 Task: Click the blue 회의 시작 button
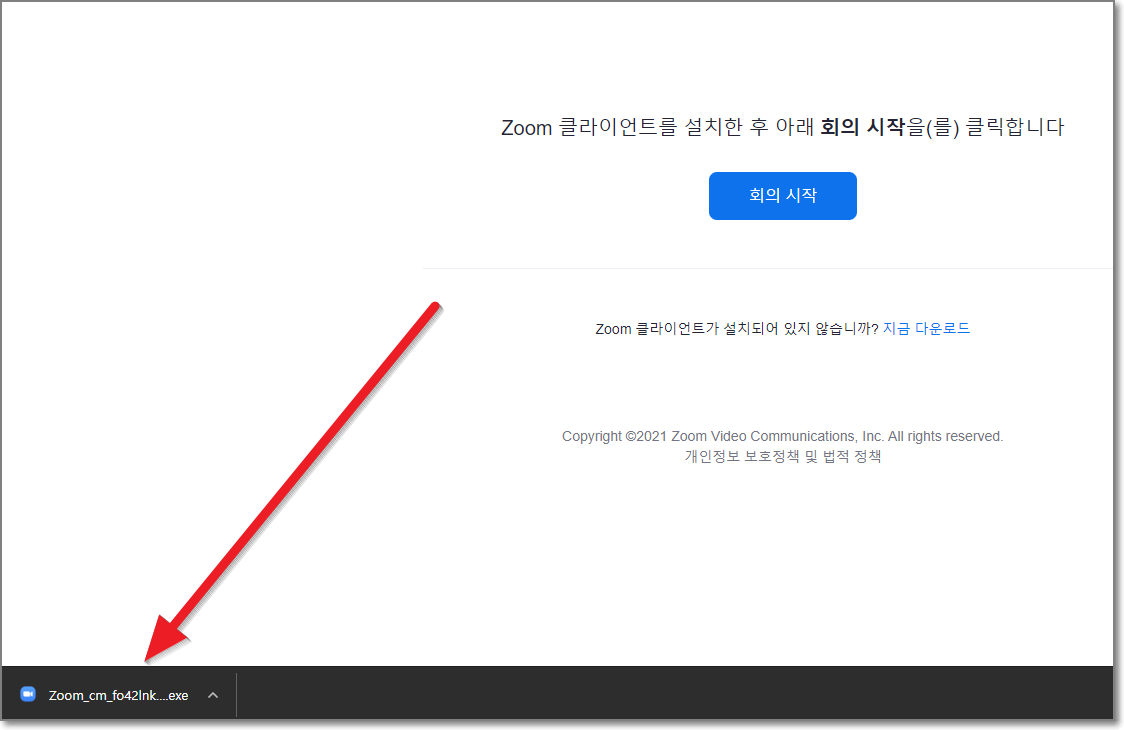[x=782, y=196]
